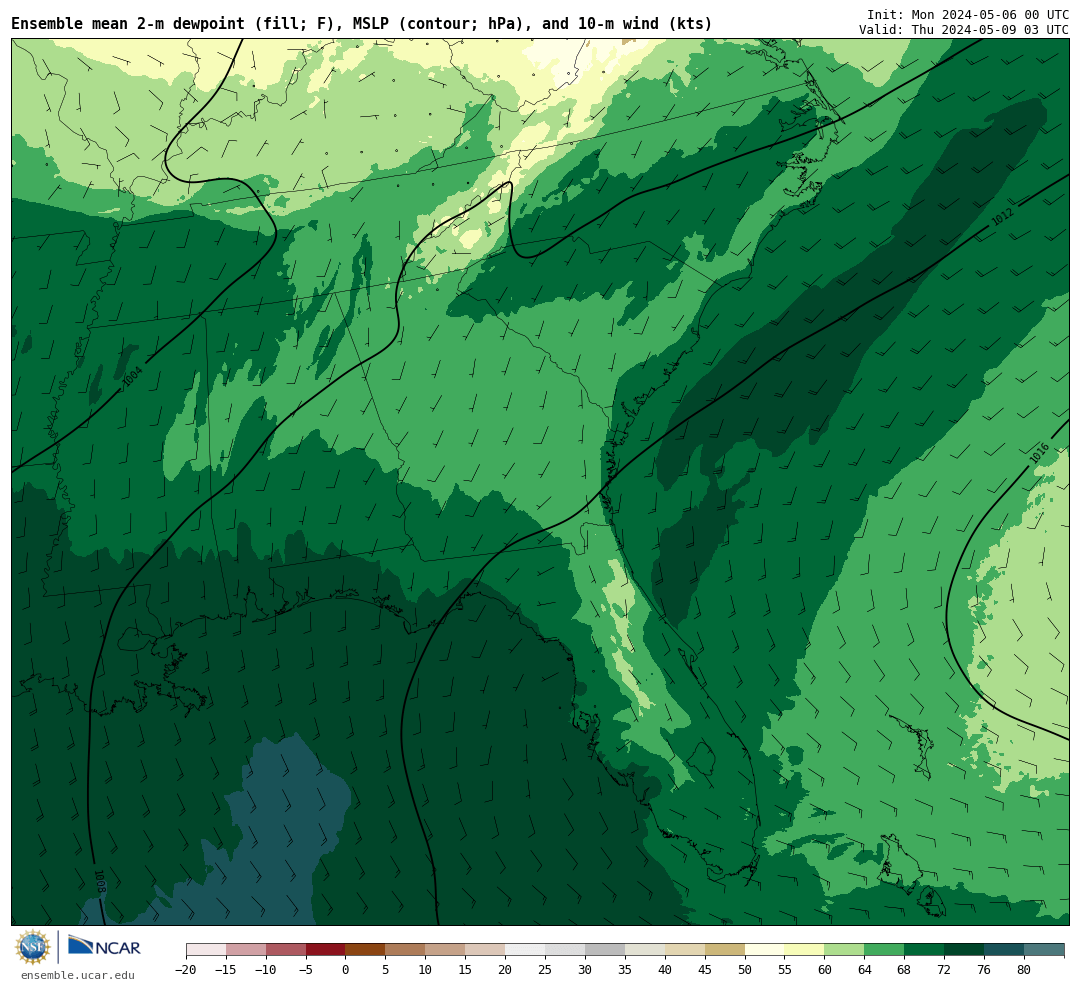The height and width of the screenshot is (988, 1080).
Task: Pick the tan 45 to 50 colorbar swatch
Action: [725, 950]
